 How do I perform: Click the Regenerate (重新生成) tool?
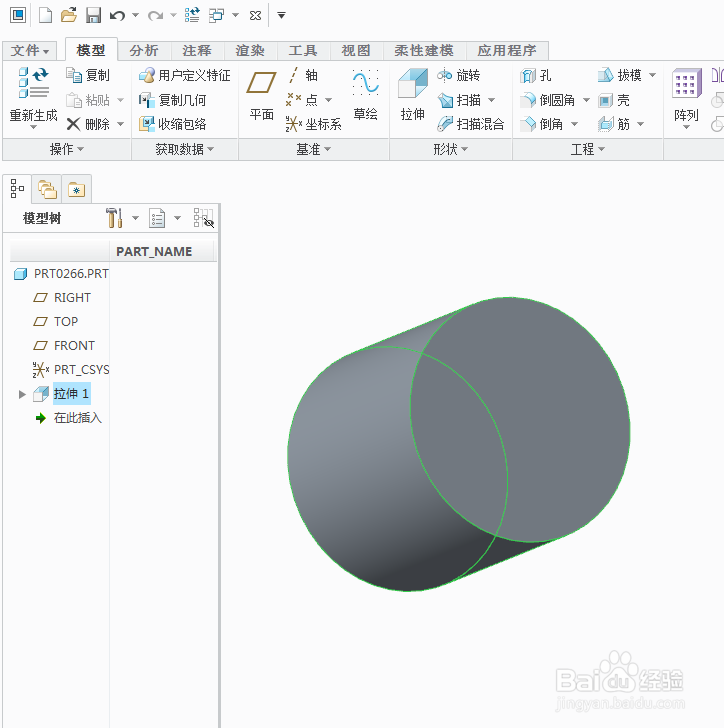[33, 98]
